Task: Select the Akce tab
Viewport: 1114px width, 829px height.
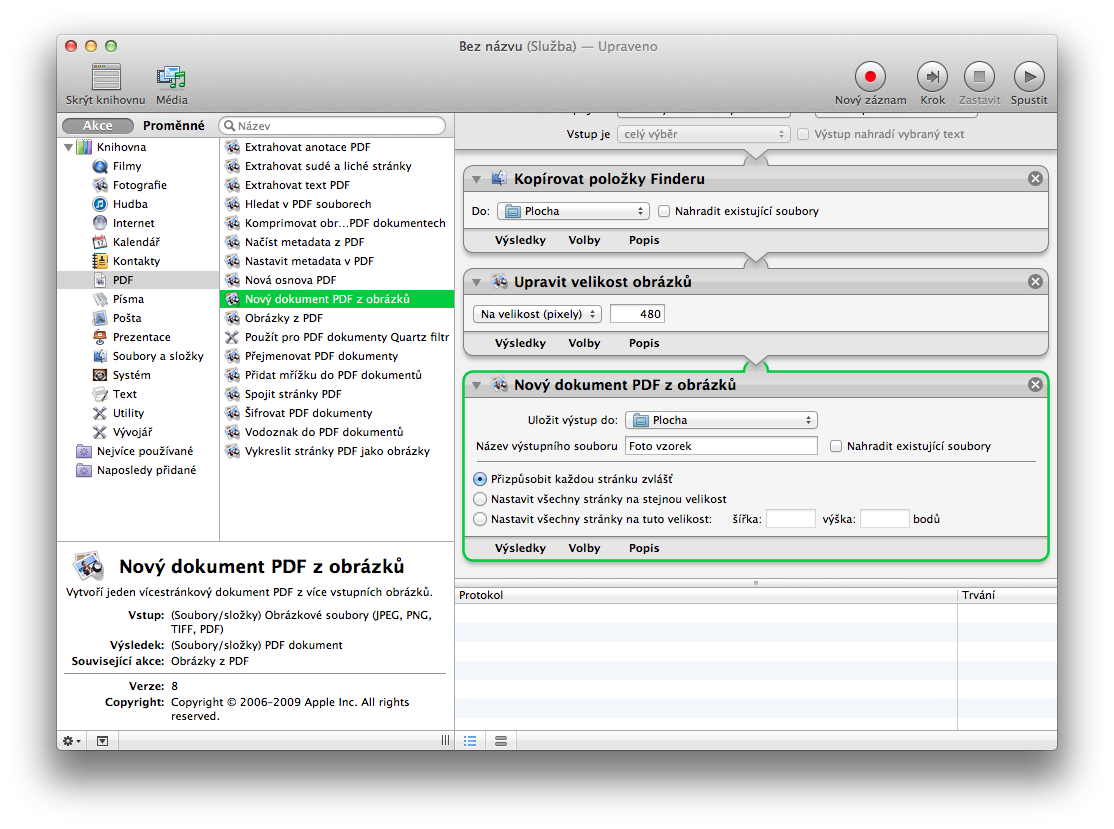Action: [x=98, y=126]
